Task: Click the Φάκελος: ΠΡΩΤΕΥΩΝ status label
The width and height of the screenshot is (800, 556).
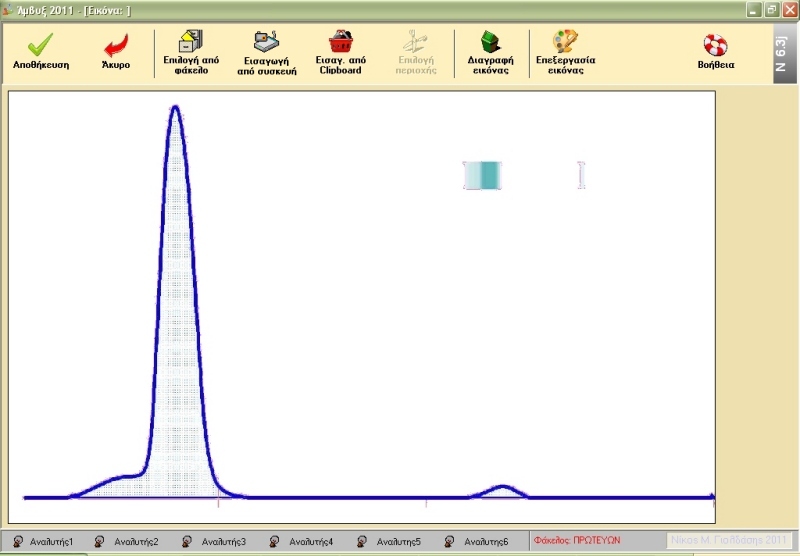Action: point(577,540)
